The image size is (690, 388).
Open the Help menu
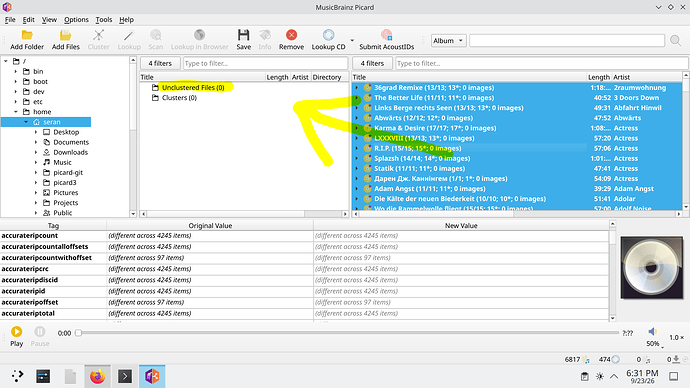[x=126, y=20]
